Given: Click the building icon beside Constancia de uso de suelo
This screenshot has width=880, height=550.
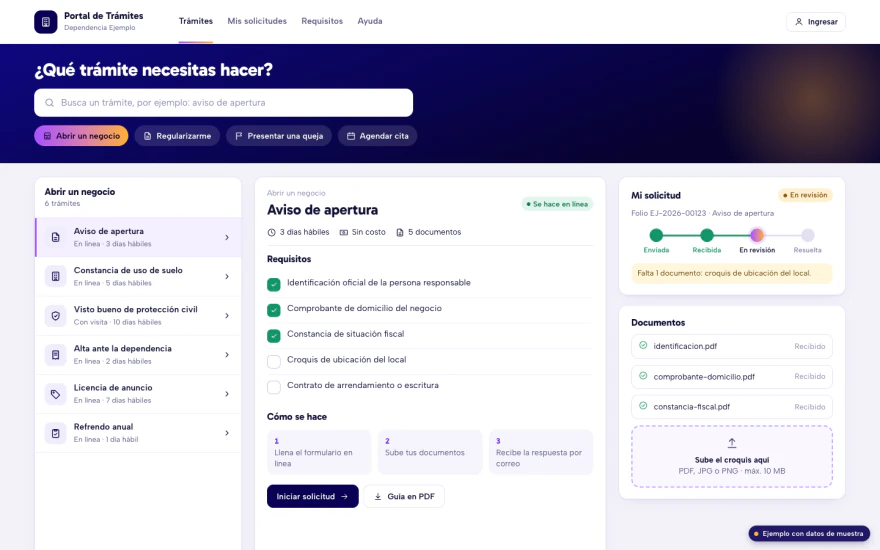Looking at the screenshot, I should pyautogui.click(x=56, y=276).
